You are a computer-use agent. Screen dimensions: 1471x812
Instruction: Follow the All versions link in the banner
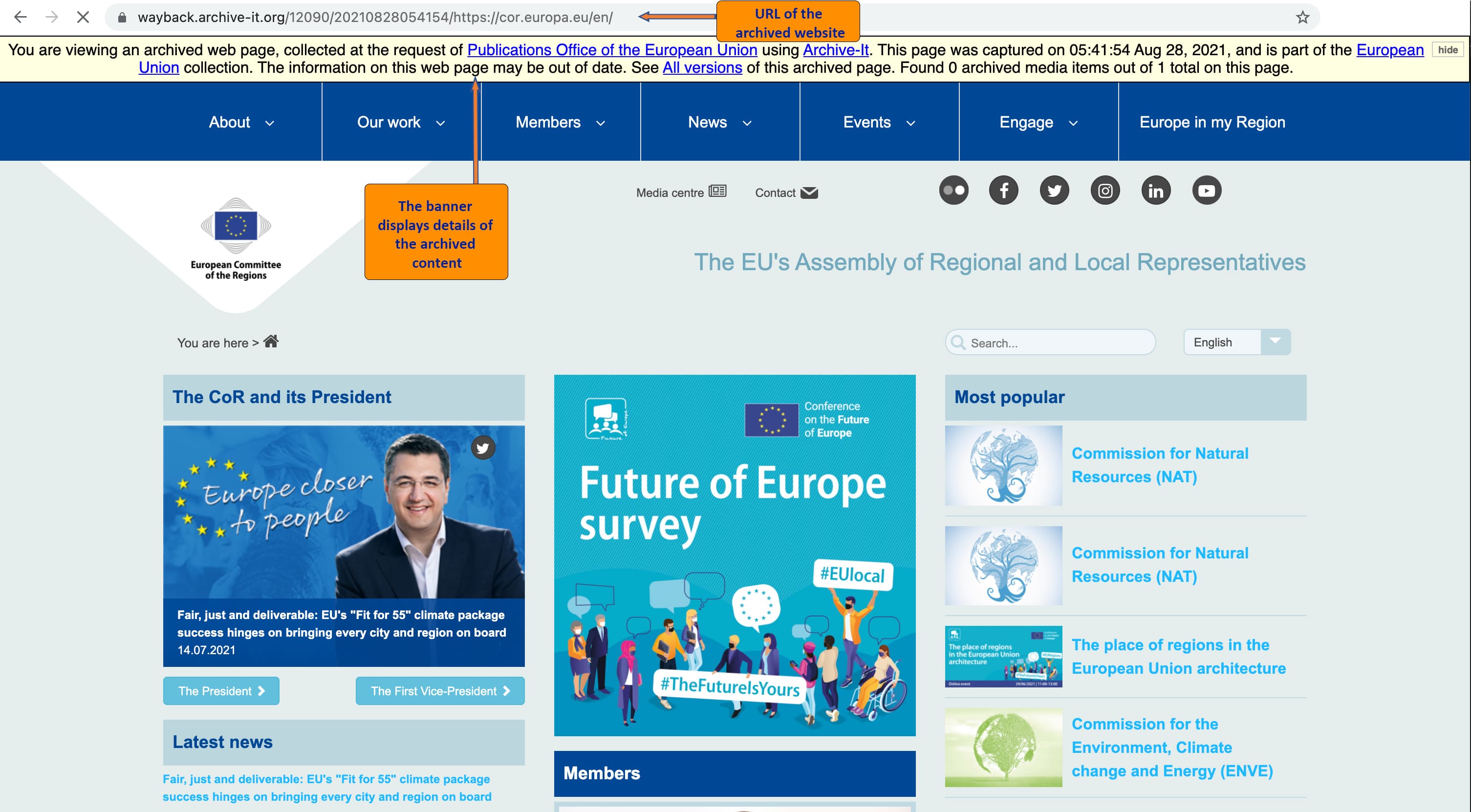[702, 68]
